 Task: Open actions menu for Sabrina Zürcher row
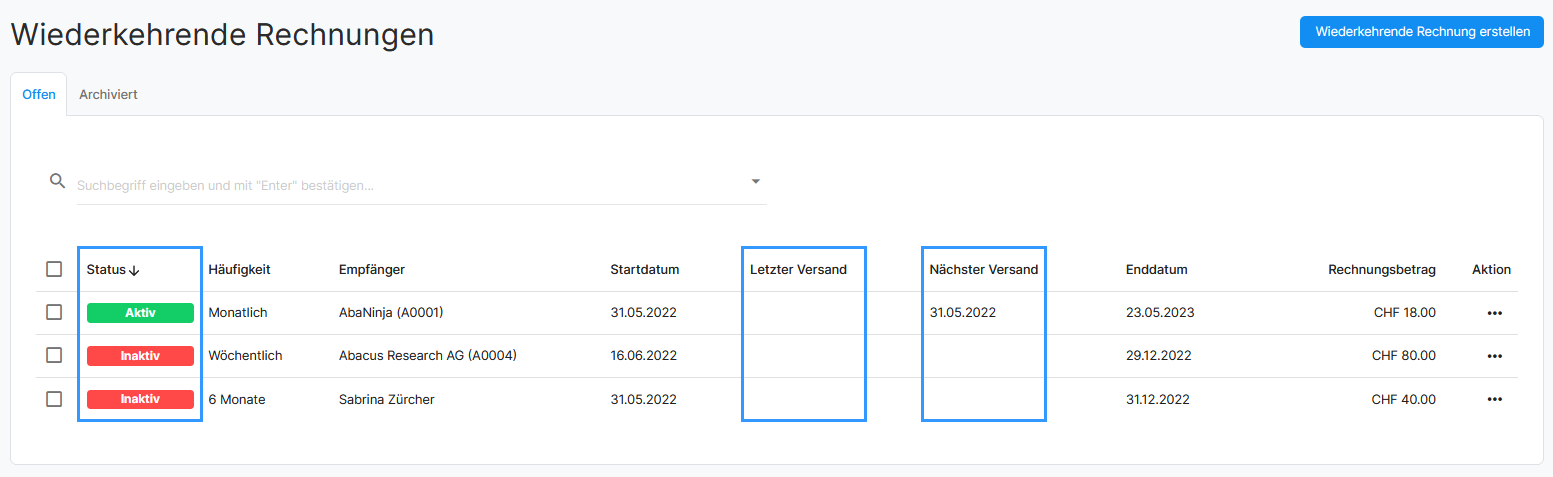(x=1494, y=400)
